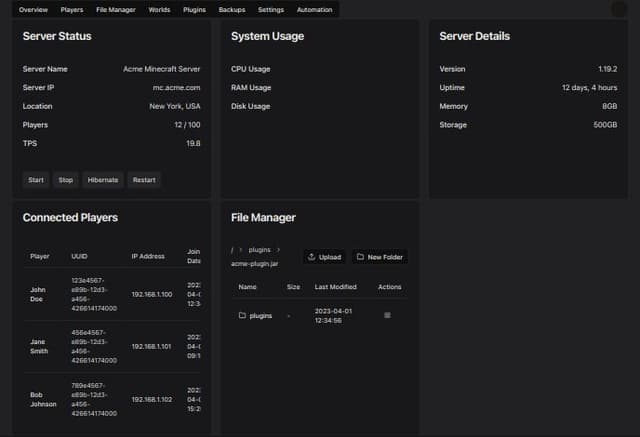Click the storage value 500GB

tap(605, 125)
